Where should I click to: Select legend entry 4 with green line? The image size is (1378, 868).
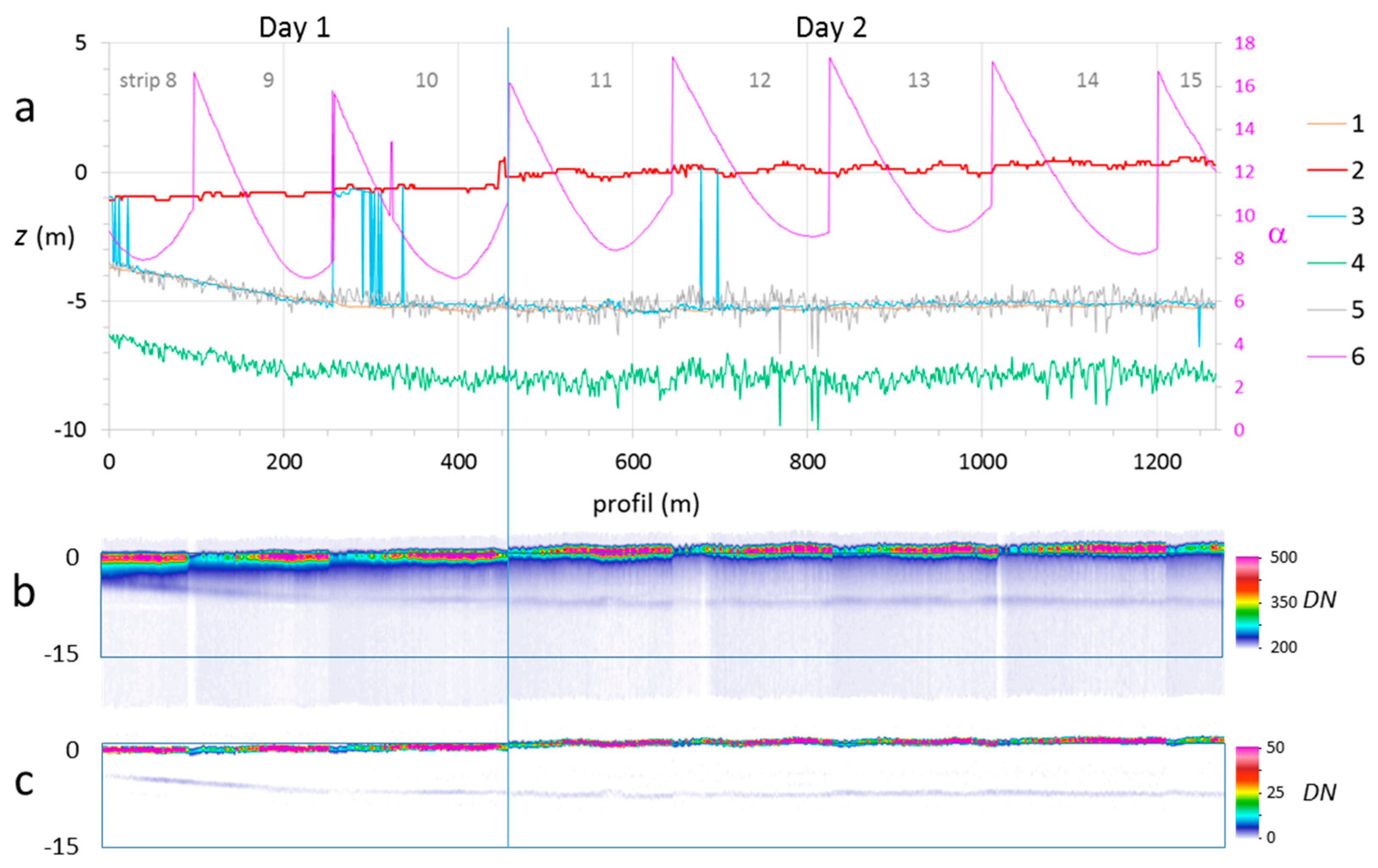click(x=1336, y=263)
